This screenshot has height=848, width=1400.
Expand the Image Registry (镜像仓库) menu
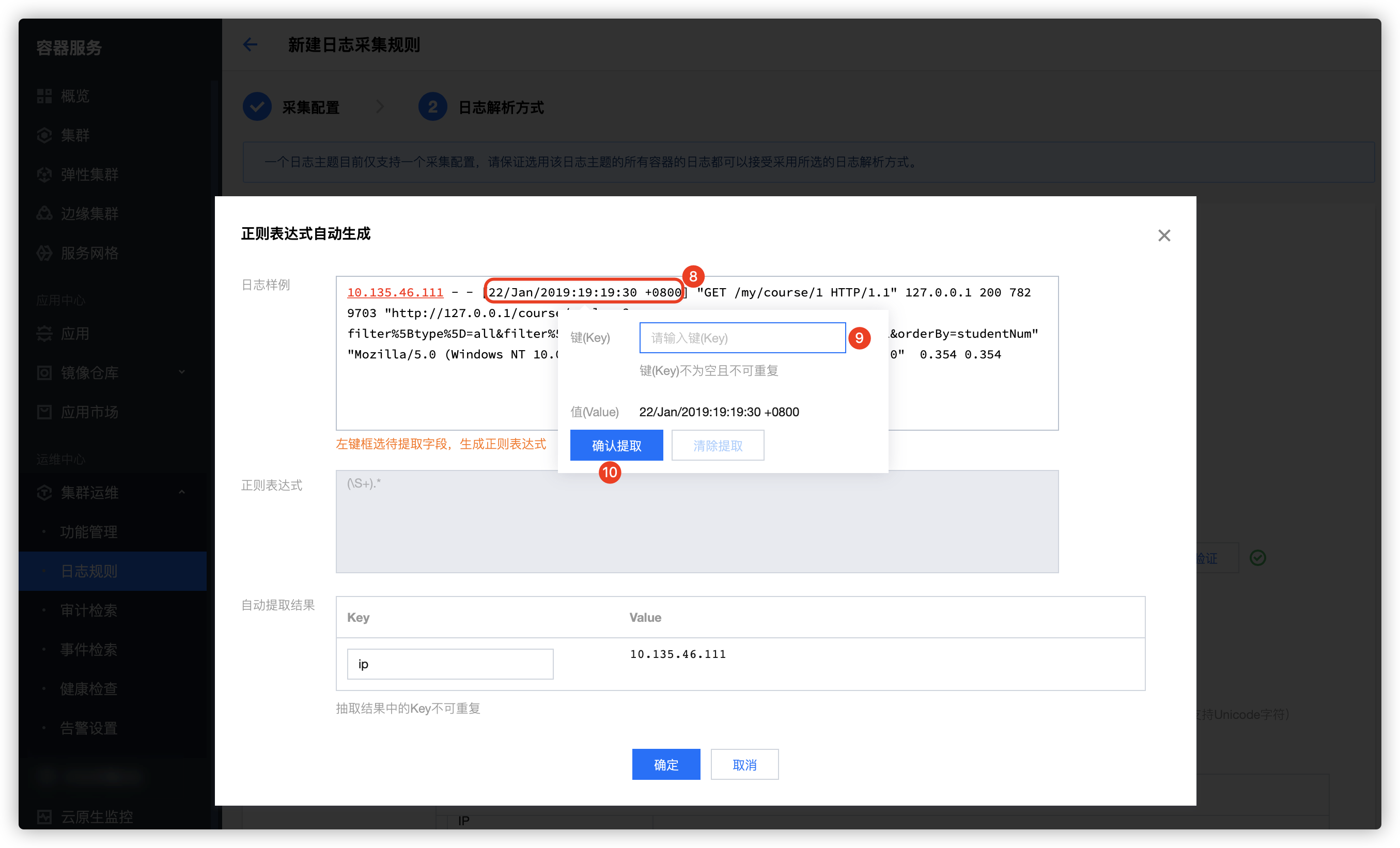tap(181, 372)
